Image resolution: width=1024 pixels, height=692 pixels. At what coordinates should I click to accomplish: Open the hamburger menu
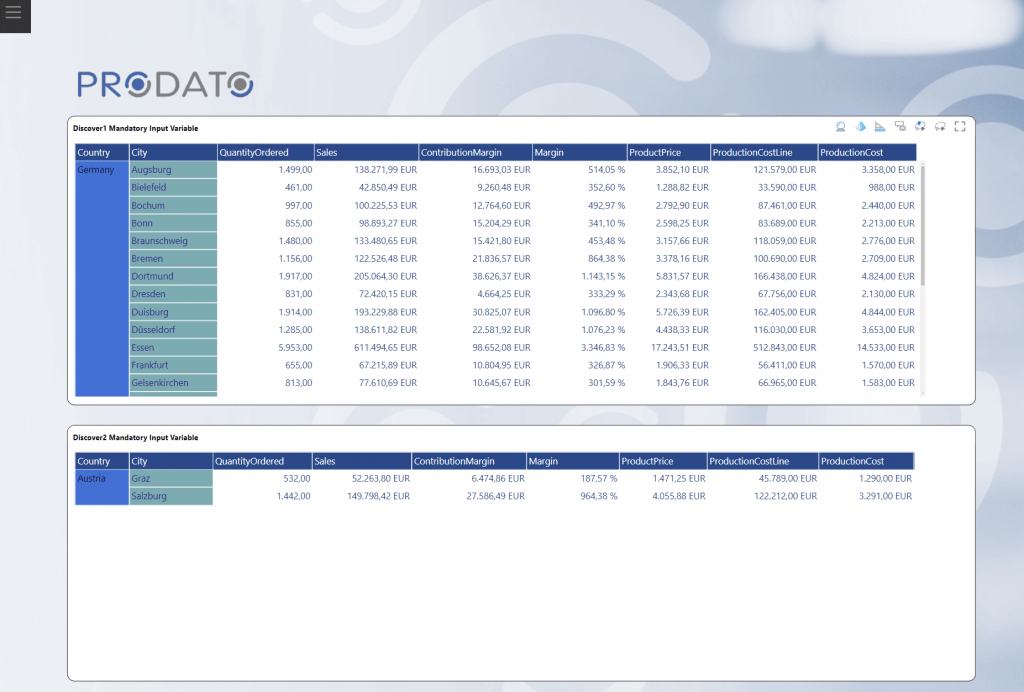point(14,14)
